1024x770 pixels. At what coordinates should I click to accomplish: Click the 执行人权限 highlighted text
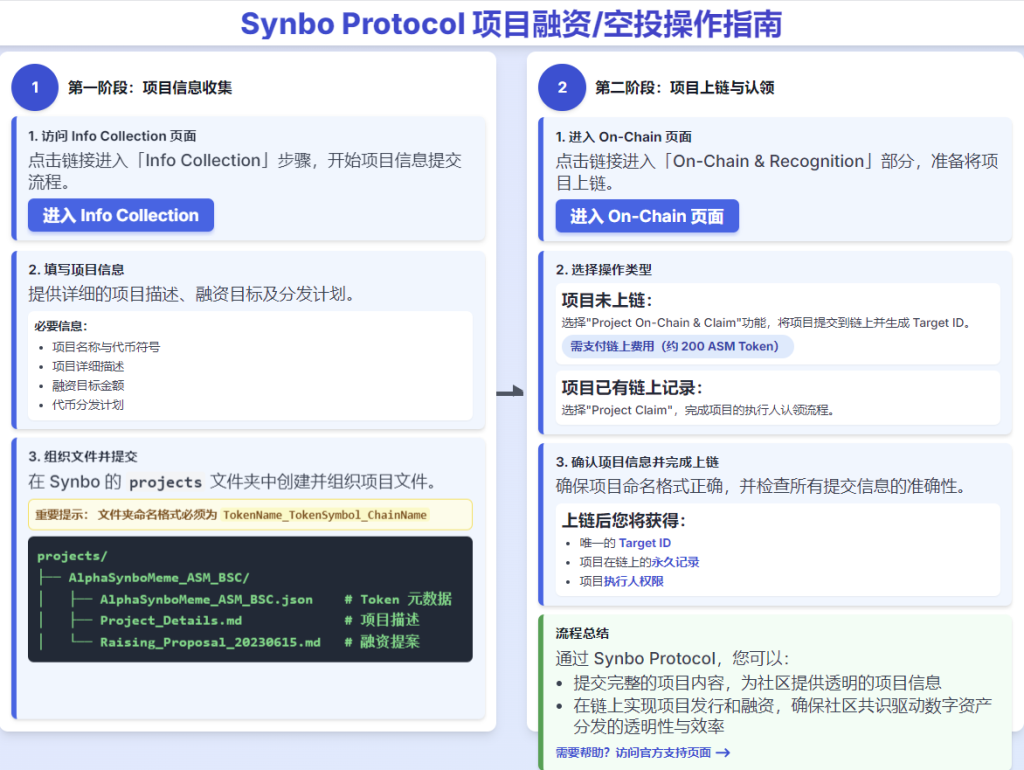[x=633, y=581]
